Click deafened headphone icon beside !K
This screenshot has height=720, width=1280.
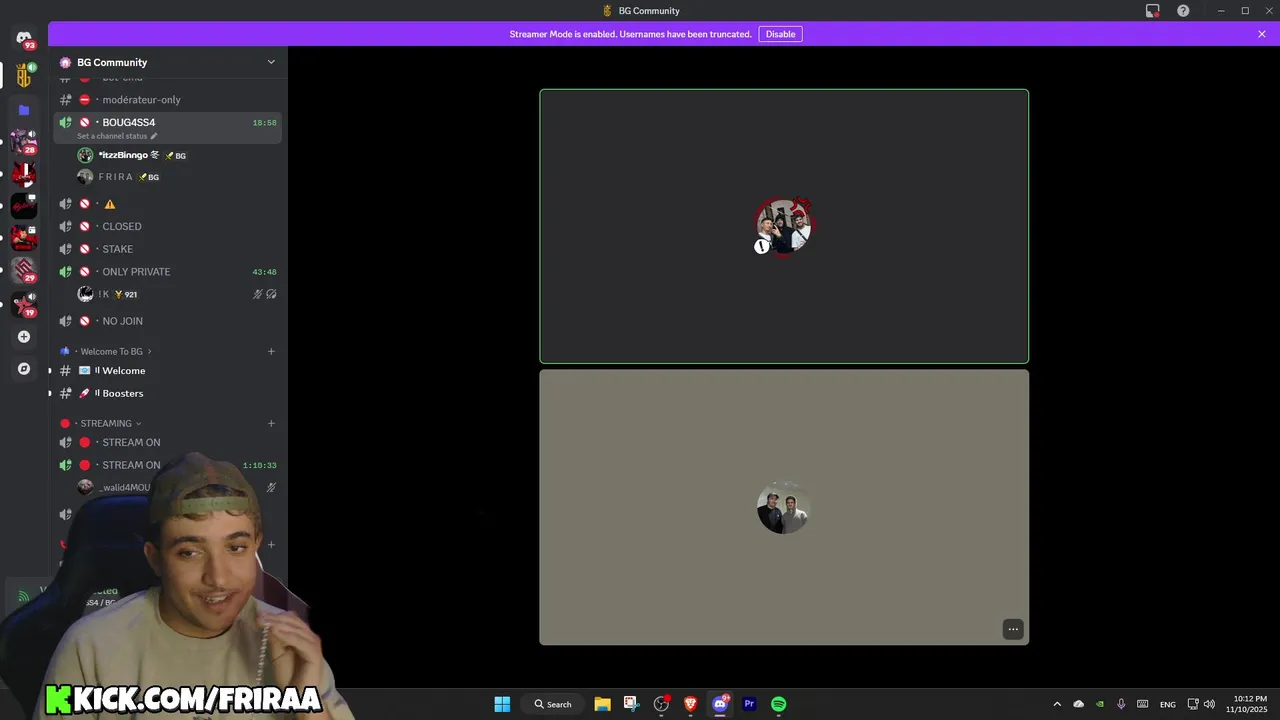coord(271,294)
